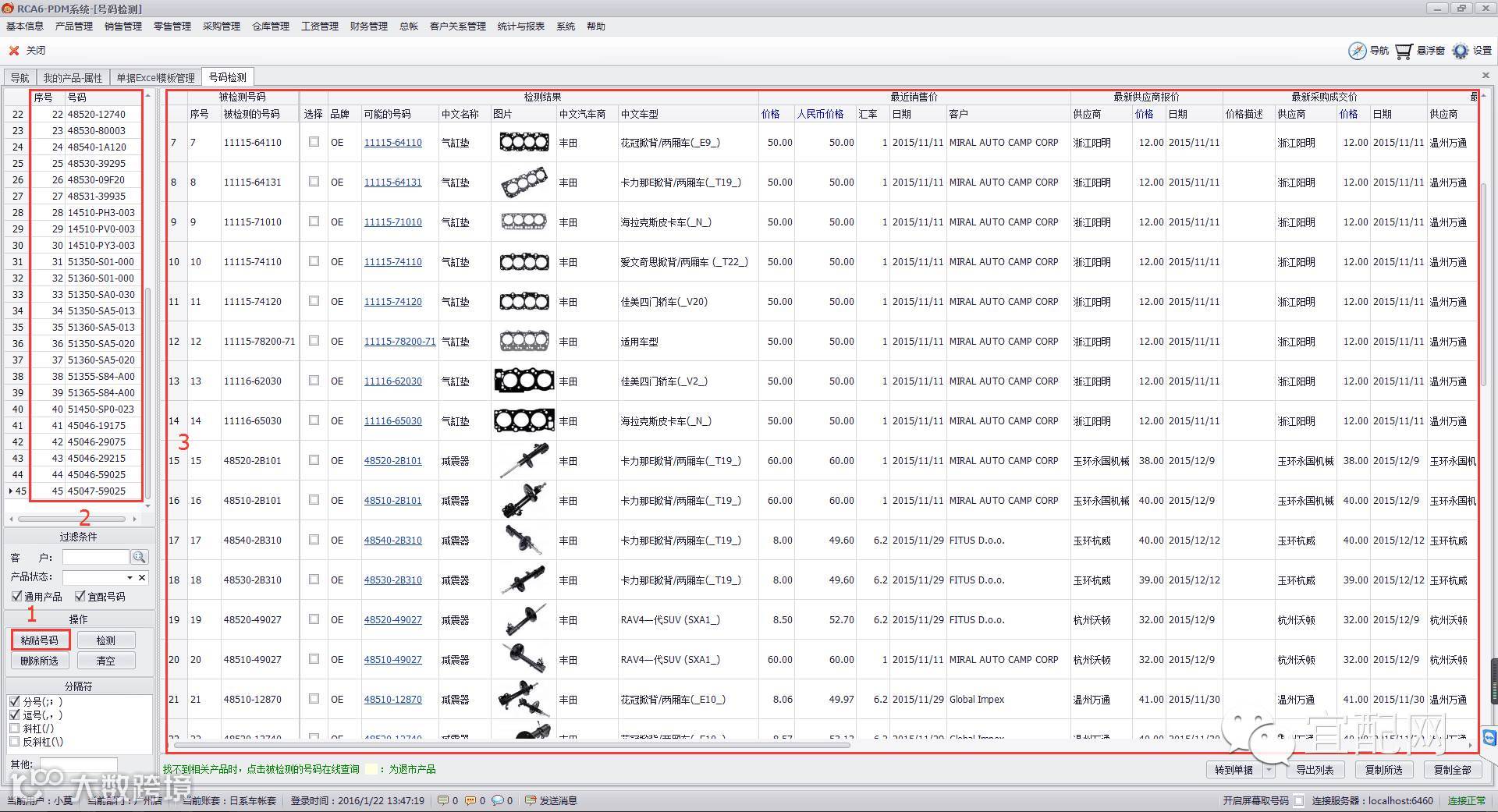Screen dimensions: 1498x812
Task: Switch to the 单据Excel模板管理 tab
Action: click(155, 78)
